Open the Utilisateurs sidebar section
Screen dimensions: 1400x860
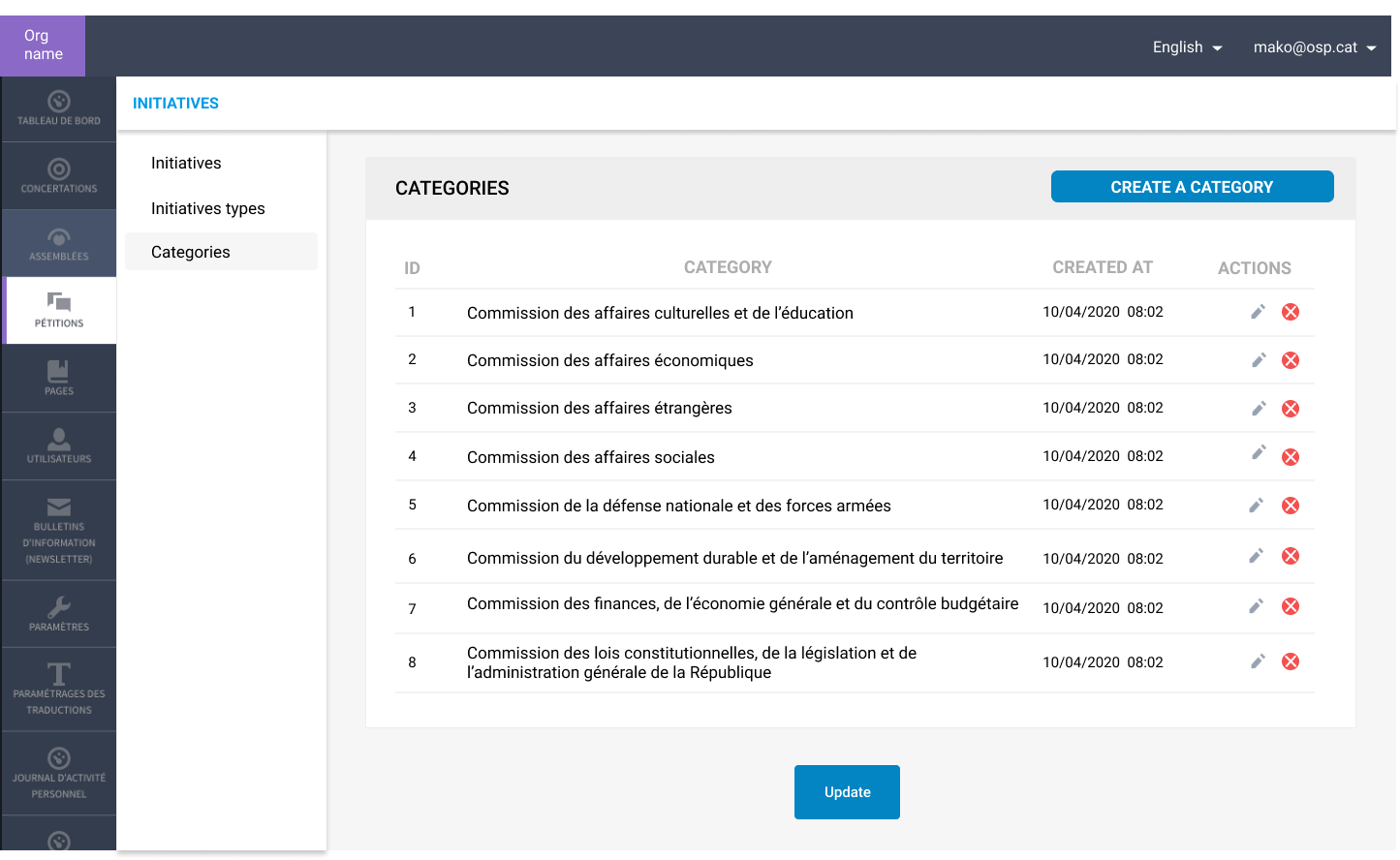(59, 445)
